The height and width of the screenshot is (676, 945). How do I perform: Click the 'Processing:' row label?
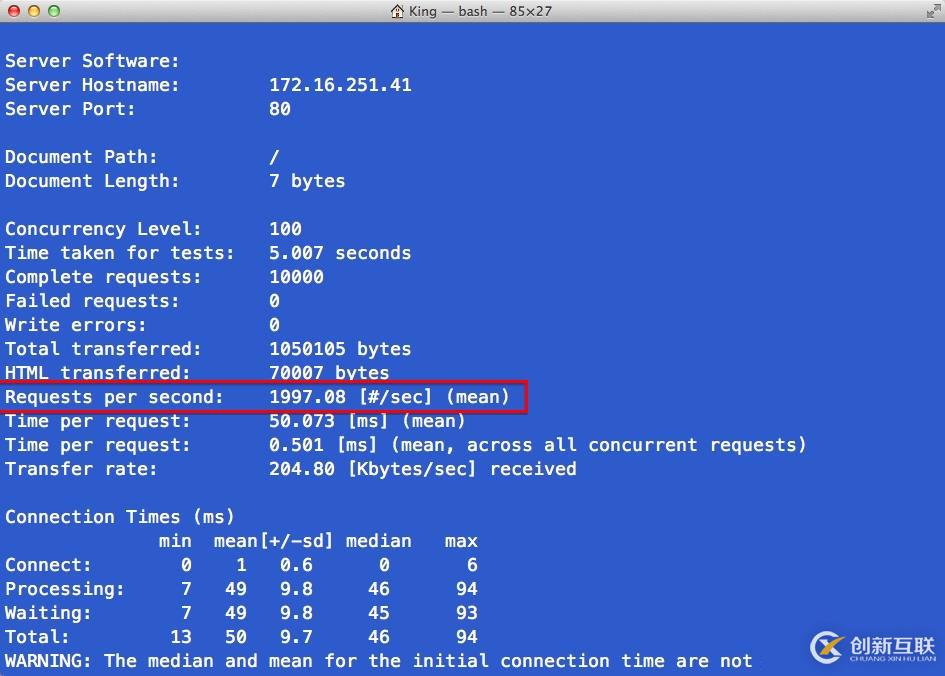[x=64, y=589]
